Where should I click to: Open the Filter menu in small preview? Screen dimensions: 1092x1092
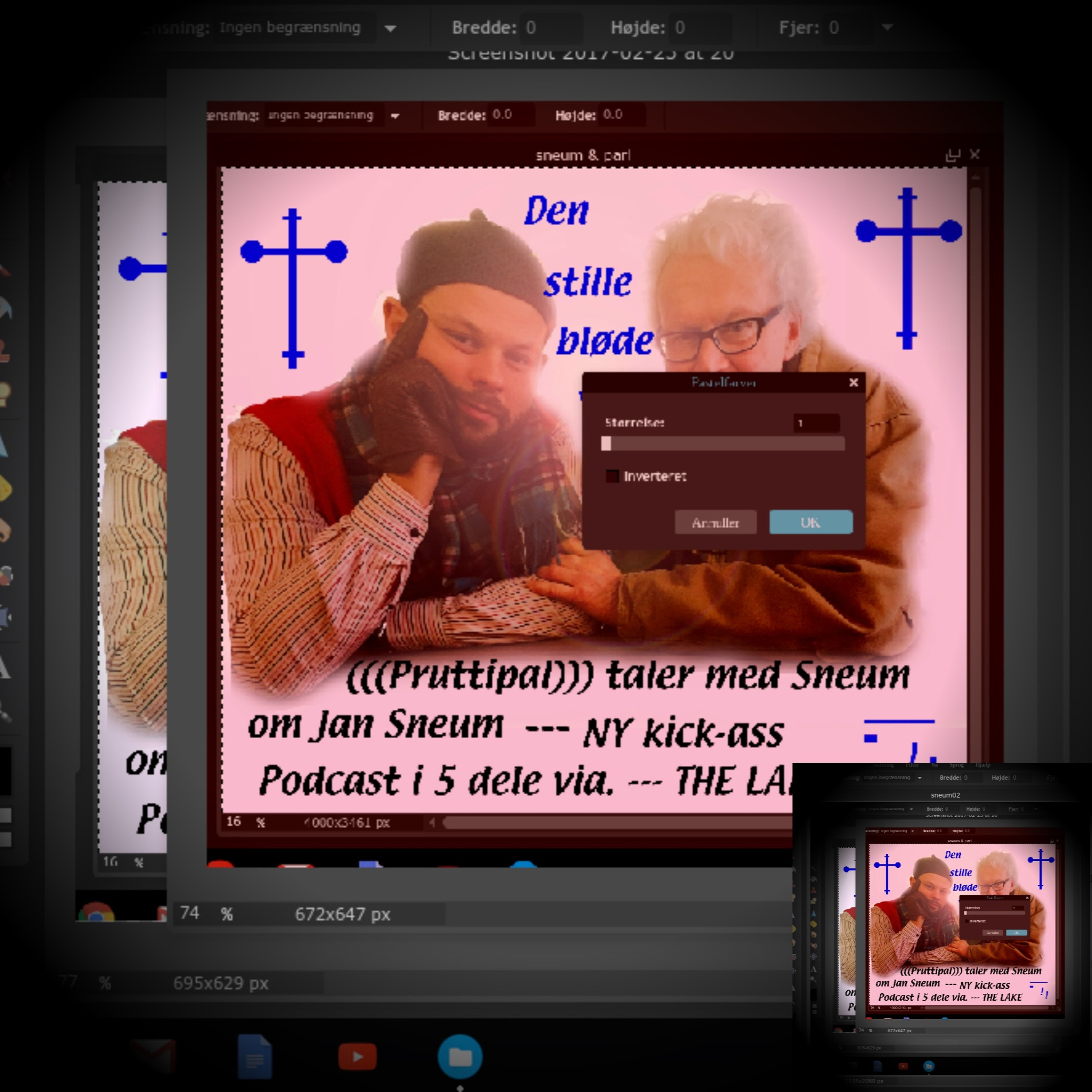[x=912, y=765]
